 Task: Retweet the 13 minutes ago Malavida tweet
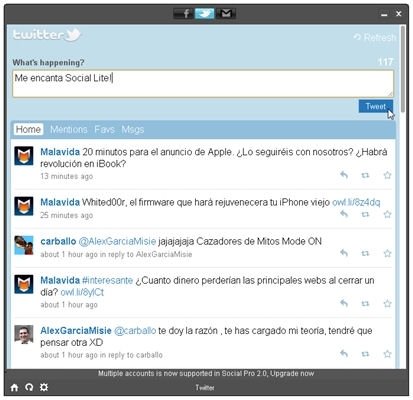tap(365, 175)
